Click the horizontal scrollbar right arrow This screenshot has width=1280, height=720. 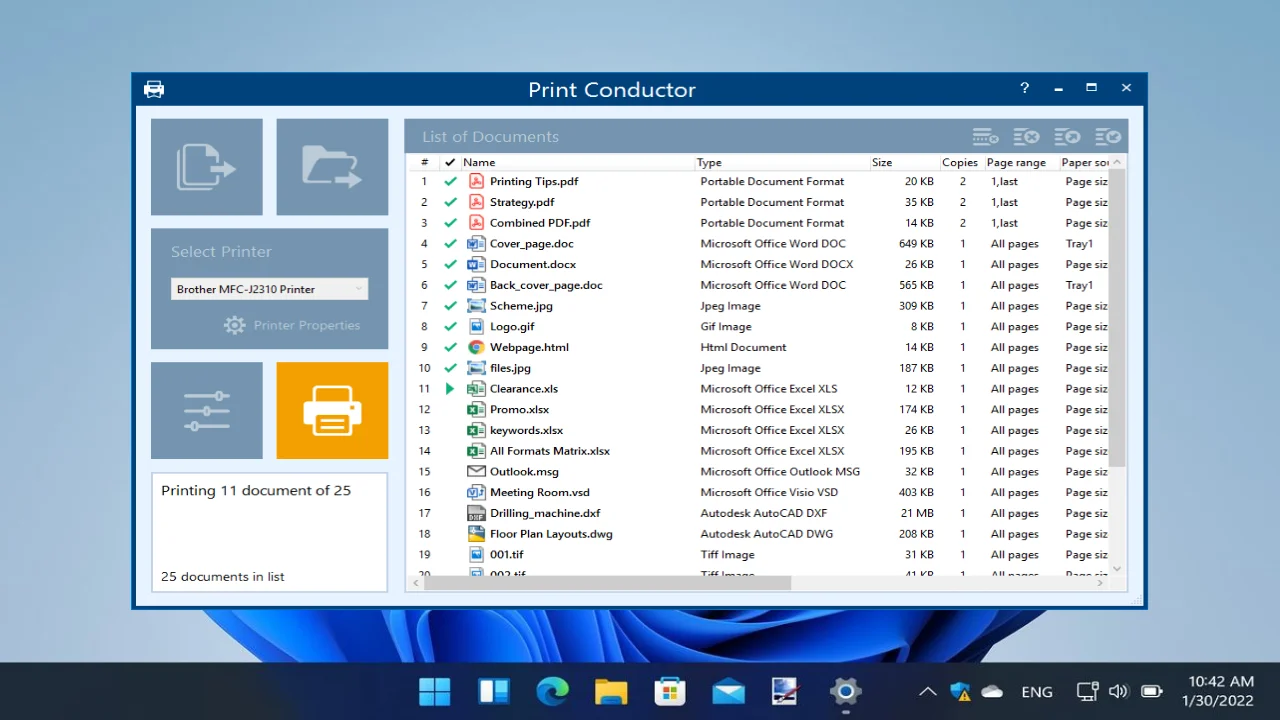pyautogui.click(x=1101, y=583)
